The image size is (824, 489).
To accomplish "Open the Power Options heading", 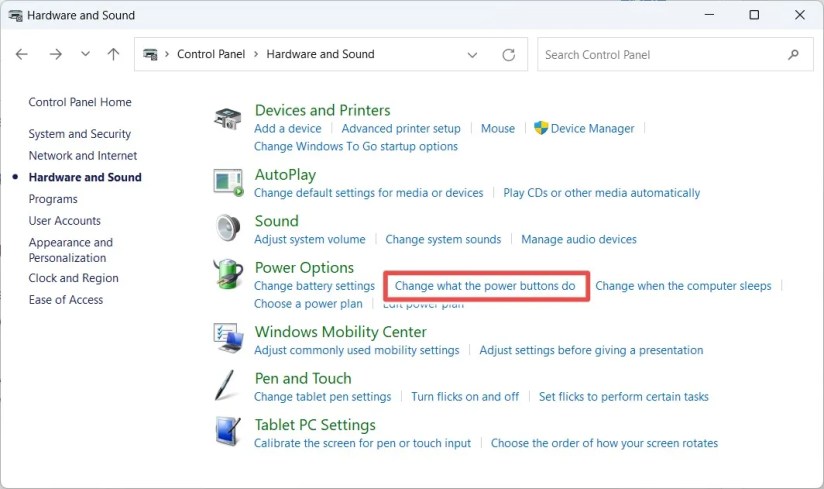I will [x=304, y=268].
